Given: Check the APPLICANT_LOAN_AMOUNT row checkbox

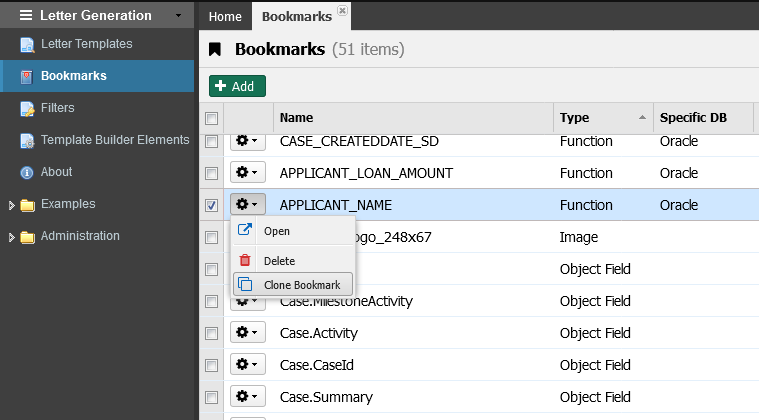Looking at the screenshot, I should [211, 173].
